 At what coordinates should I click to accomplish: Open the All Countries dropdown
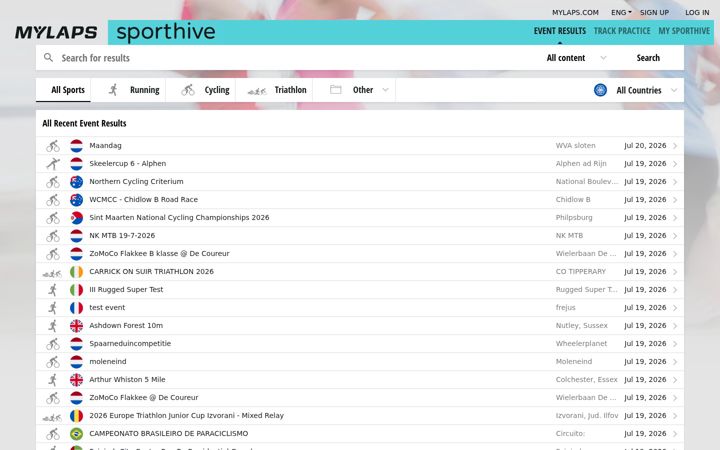(x=636, y=90)
